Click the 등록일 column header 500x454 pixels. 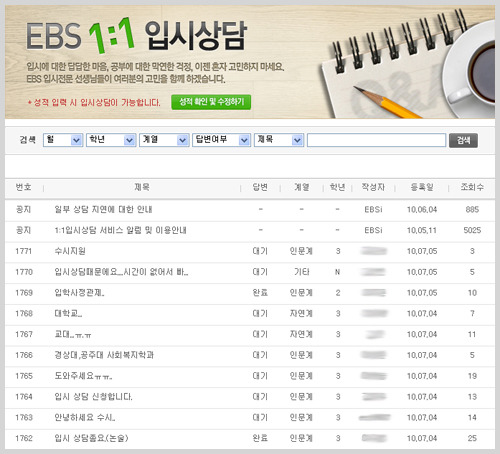(422, 187)
